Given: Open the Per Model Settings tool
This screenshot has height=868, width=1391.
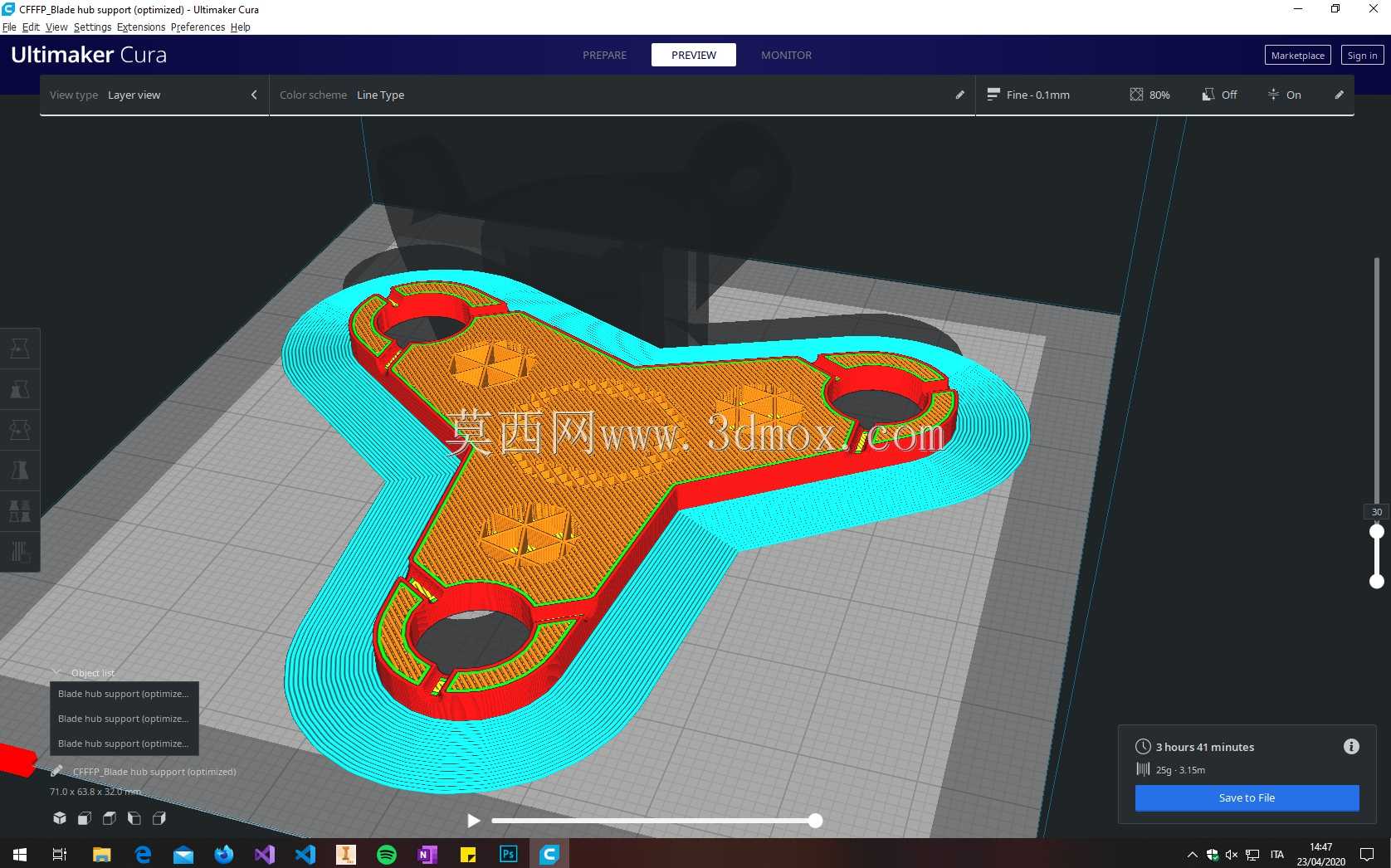Looking at the screenshot, I should (x=20, y=511).
